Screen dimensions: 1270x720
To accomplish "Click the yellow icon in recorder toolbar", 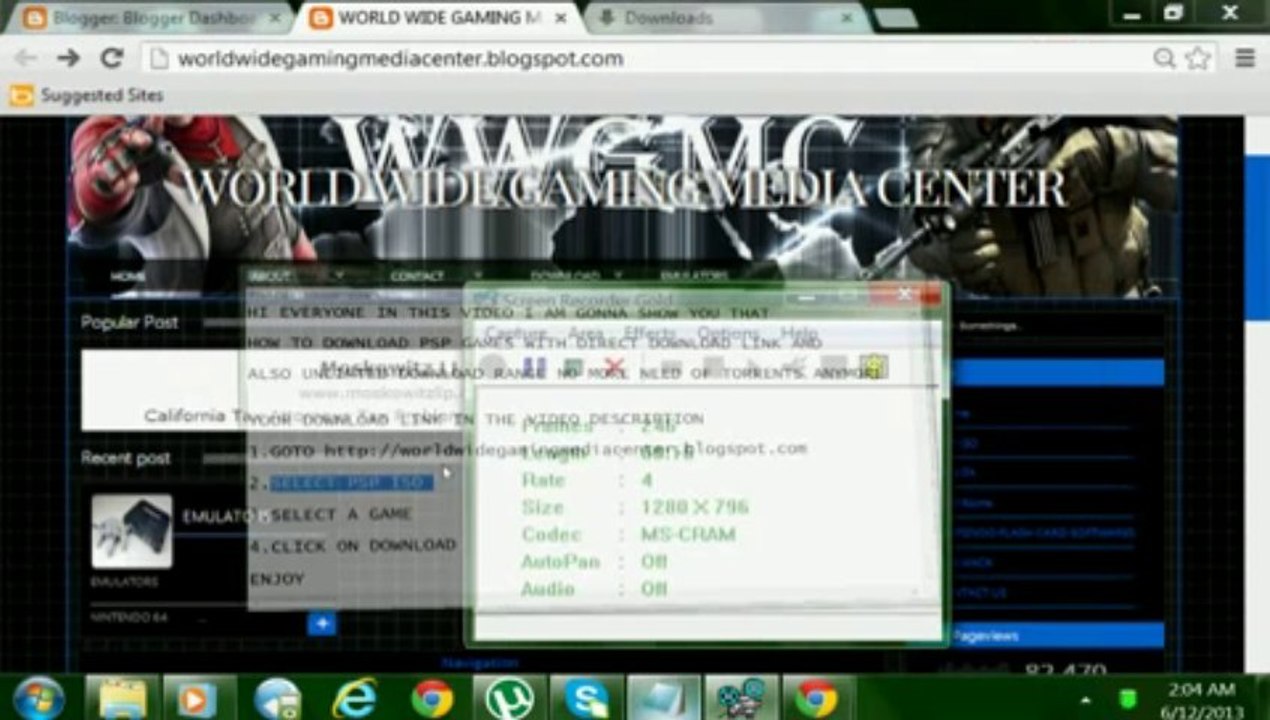I will coord(874,367).
